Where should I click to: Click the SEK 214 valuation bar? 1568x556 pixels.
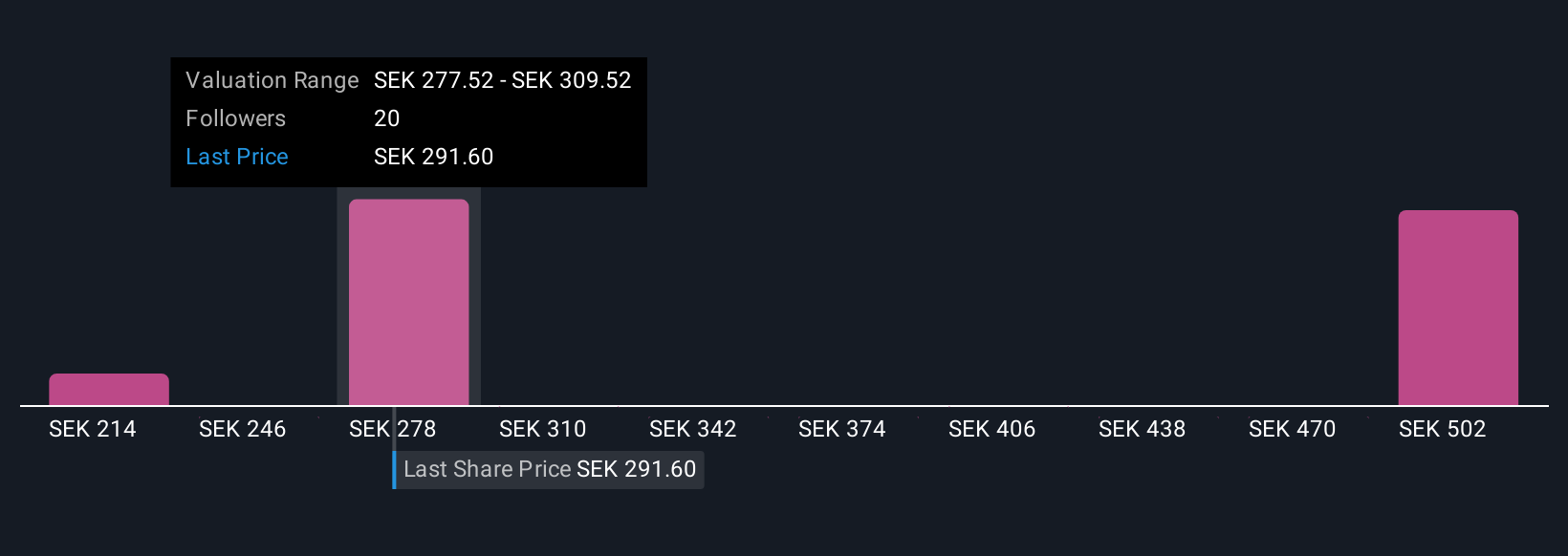(x=109, y=390)
